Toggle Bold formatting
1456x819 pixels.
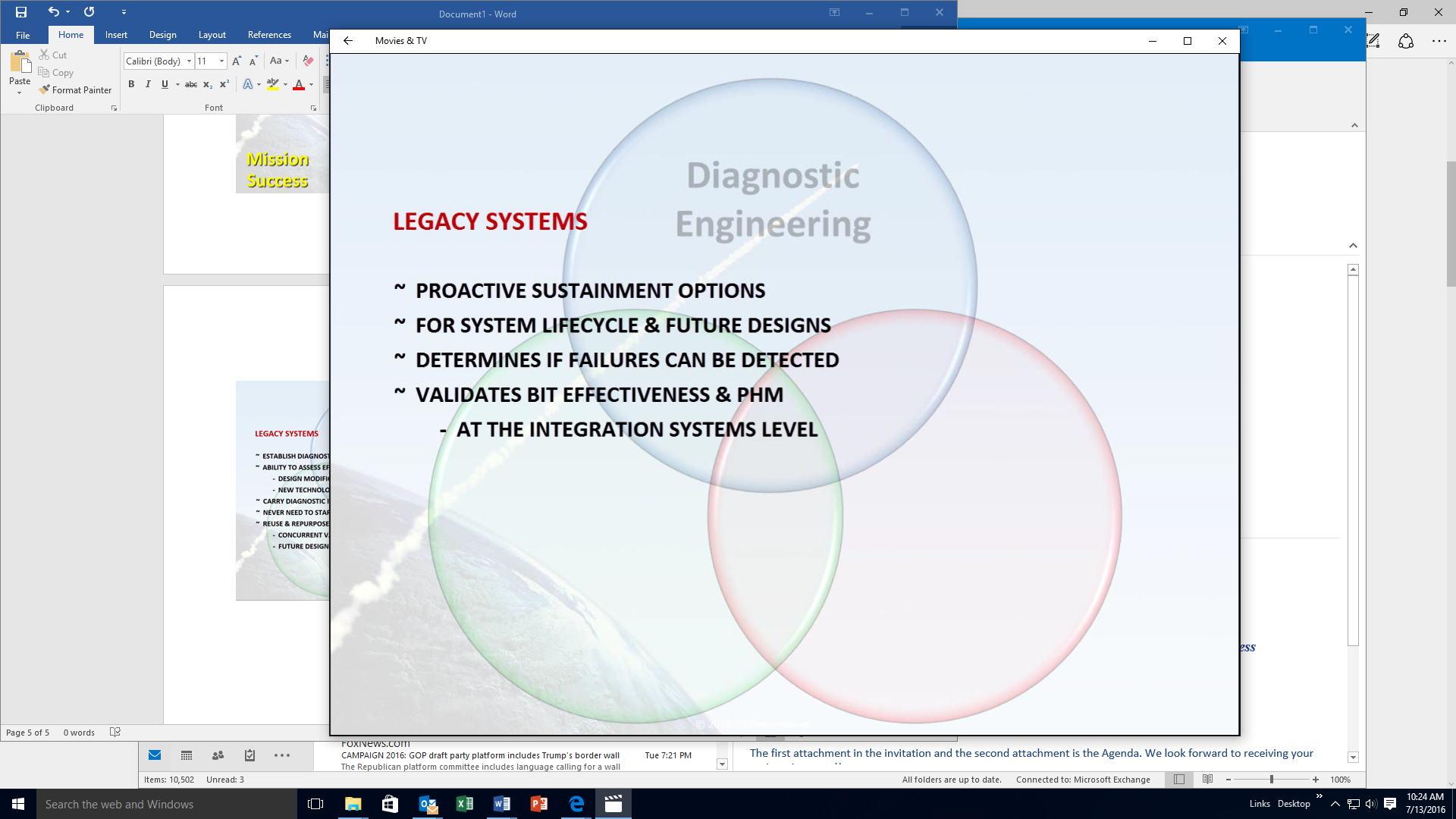(x=131, y=84)
